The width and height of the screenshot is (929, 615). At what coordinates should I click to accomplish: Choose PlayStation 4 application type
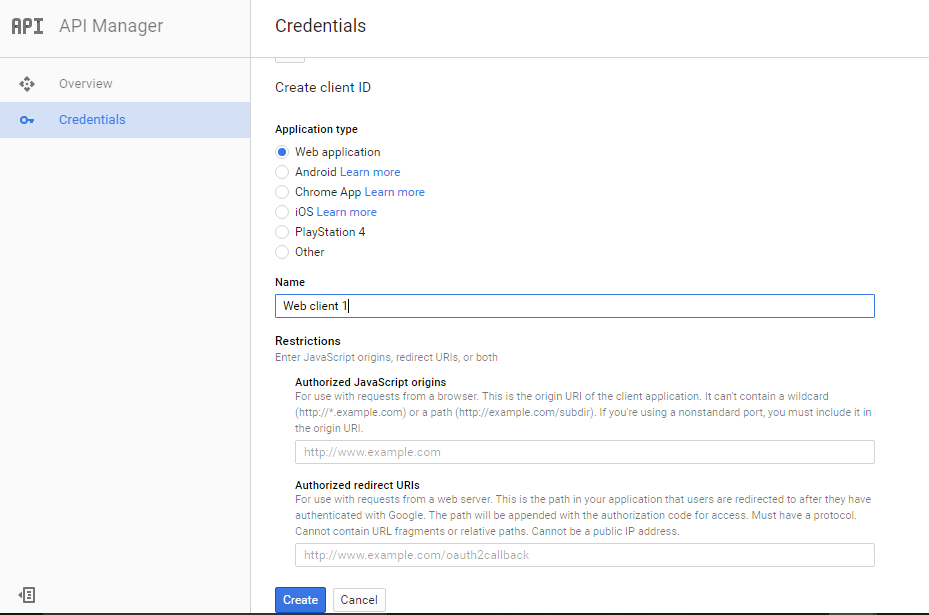[x=282, y=232]
